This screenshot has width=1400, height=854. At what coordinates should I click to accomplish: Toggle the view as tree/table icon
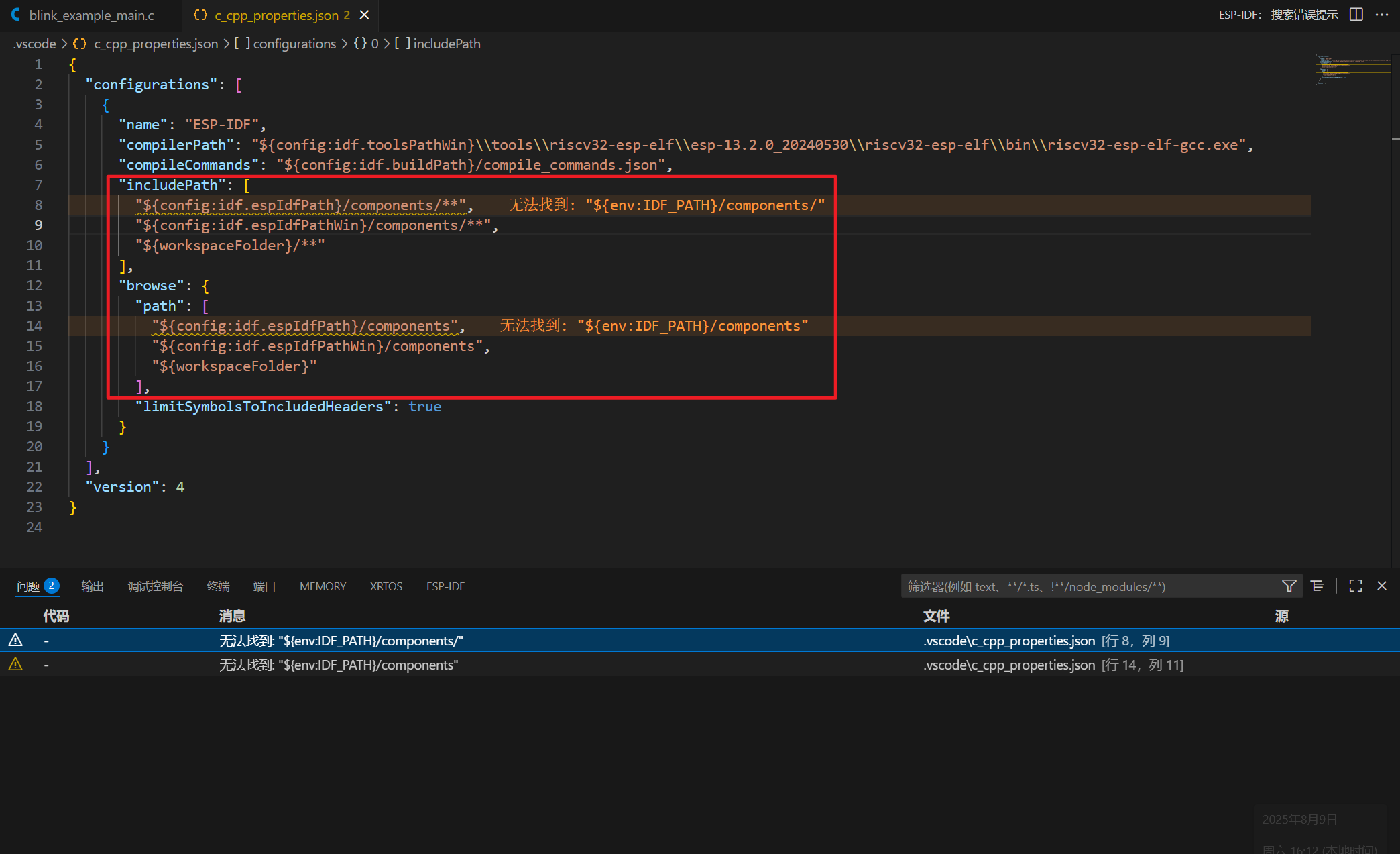click(1317, 586)
